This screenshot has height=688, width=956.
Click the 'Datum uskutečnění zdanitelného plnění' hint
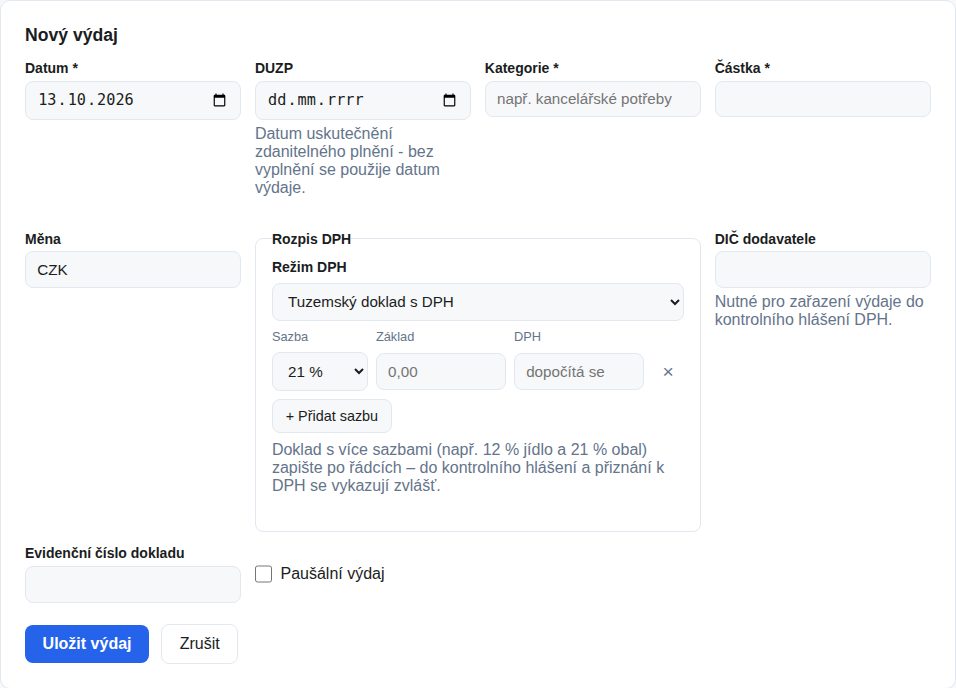pyautogui.click(x=347, y=160)
